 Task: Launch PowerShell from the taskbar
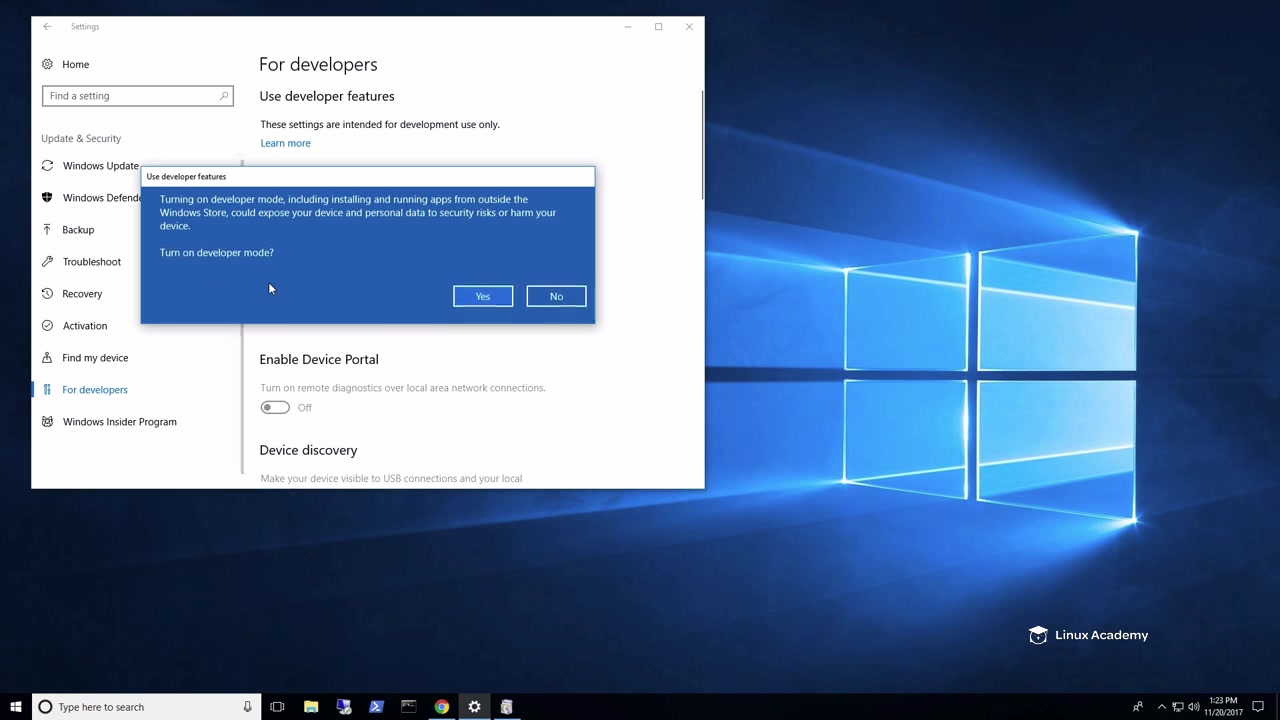376,707
